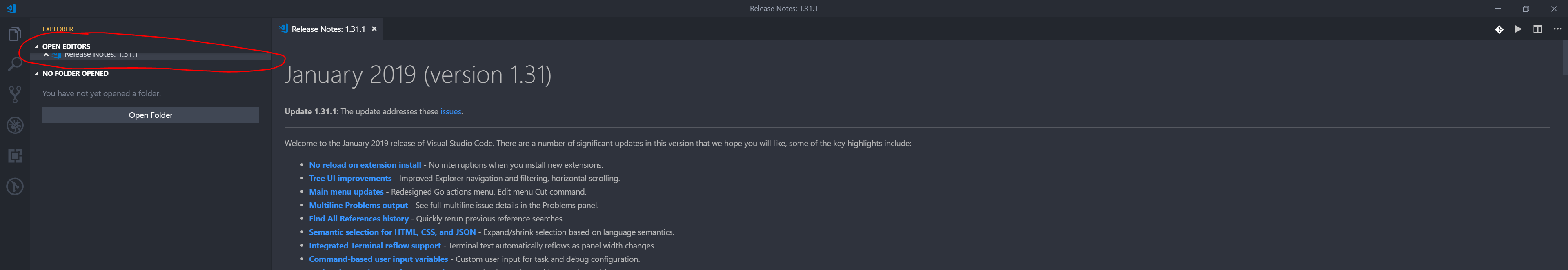
Task: Open the Search view
Action: coord(15,64)
